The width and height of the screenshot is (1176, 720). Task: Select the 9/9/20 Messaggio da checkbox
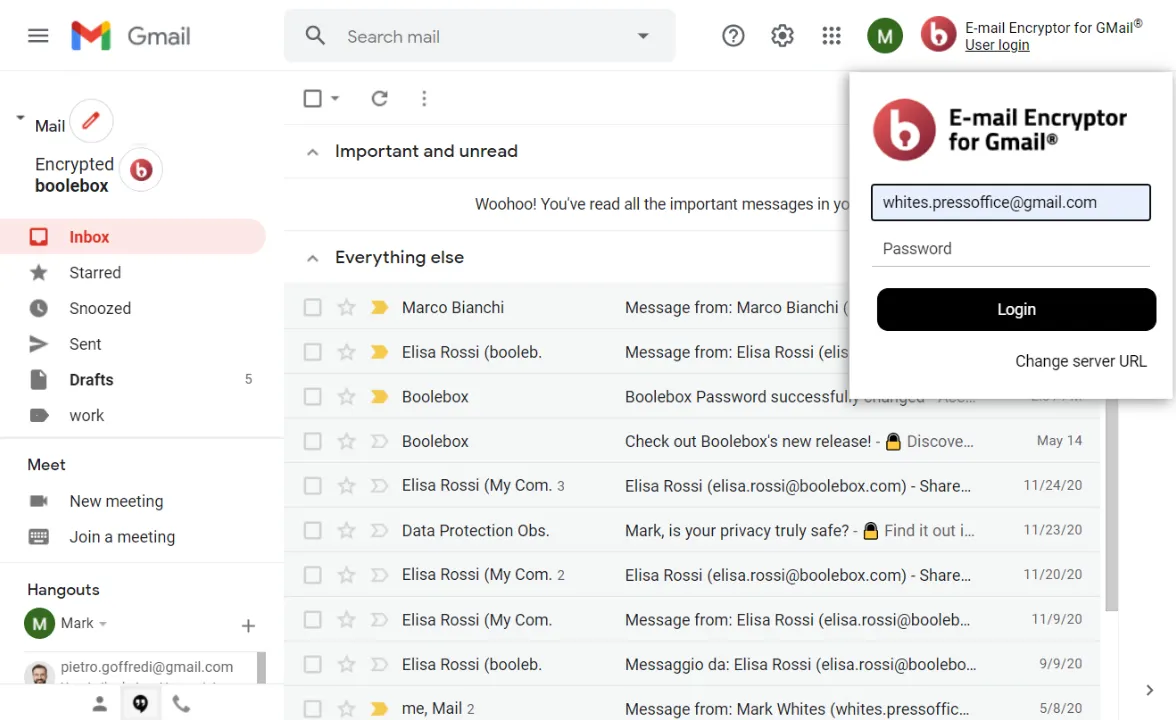(x=313, y=664)
